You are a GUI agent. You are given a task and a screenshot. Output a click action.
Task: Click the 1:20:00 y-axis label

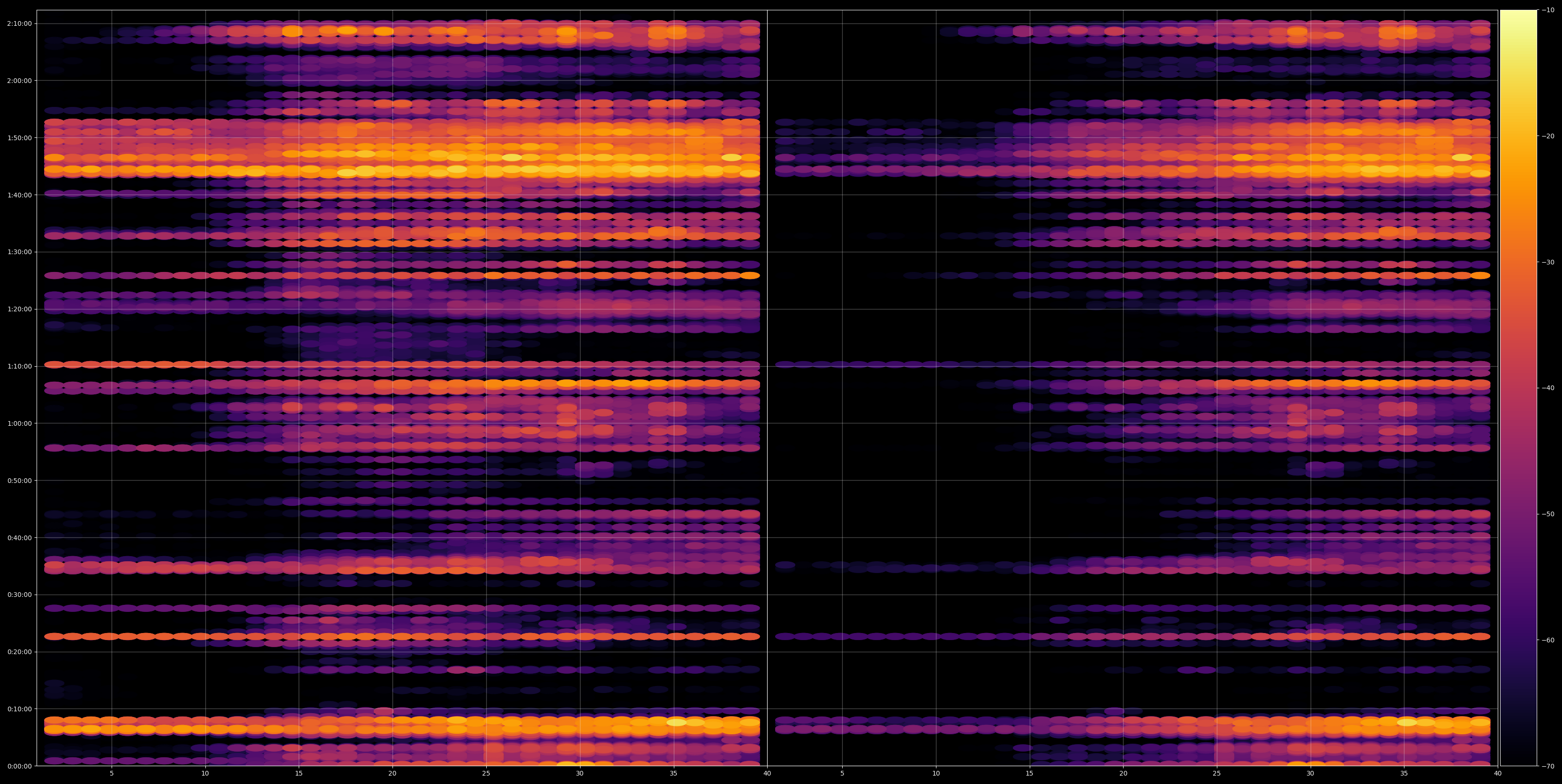tap(19, 309)
